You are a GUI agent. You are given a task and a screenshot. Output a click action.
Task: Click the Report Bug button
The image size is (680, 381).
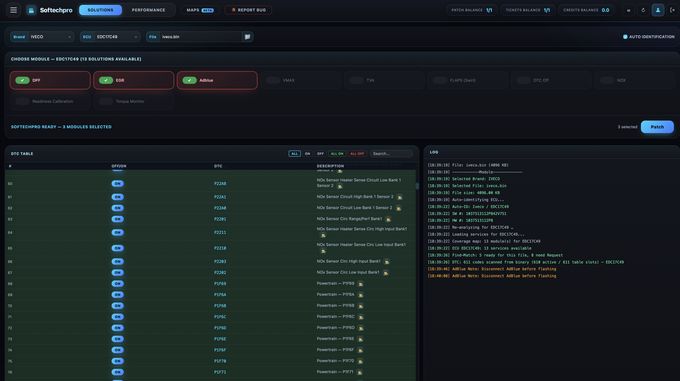coord(248,10)
